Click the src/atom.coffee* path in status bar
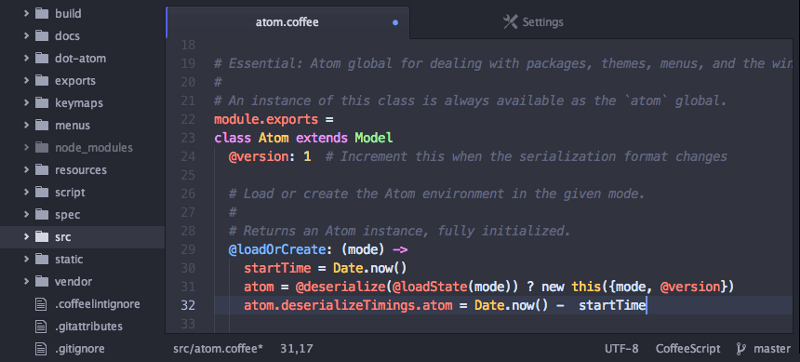The height and width of the screenshot is (362, 800). tap(218, 349)
